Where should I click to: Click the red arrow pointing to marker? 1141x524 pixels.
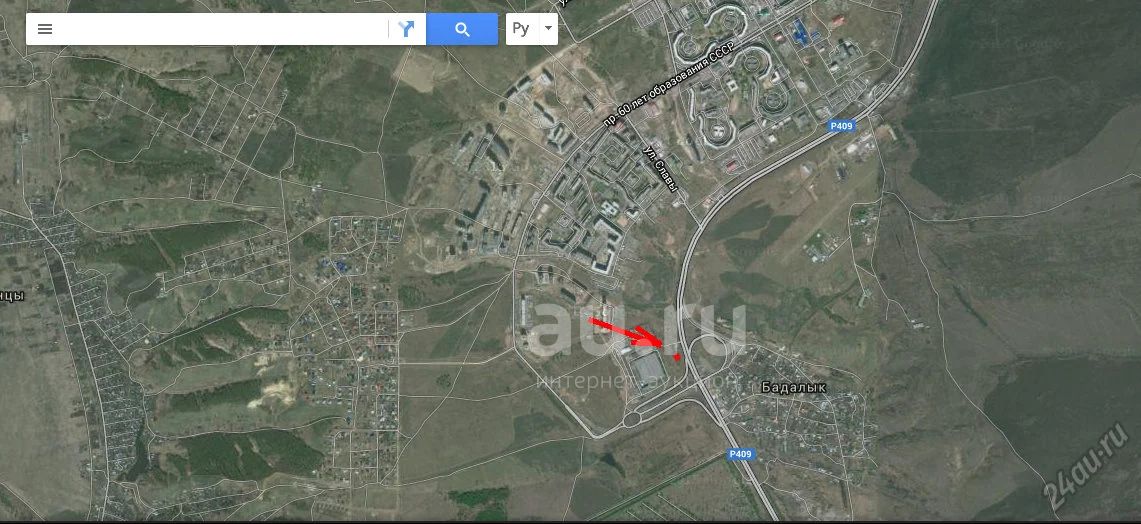point(625,332)
